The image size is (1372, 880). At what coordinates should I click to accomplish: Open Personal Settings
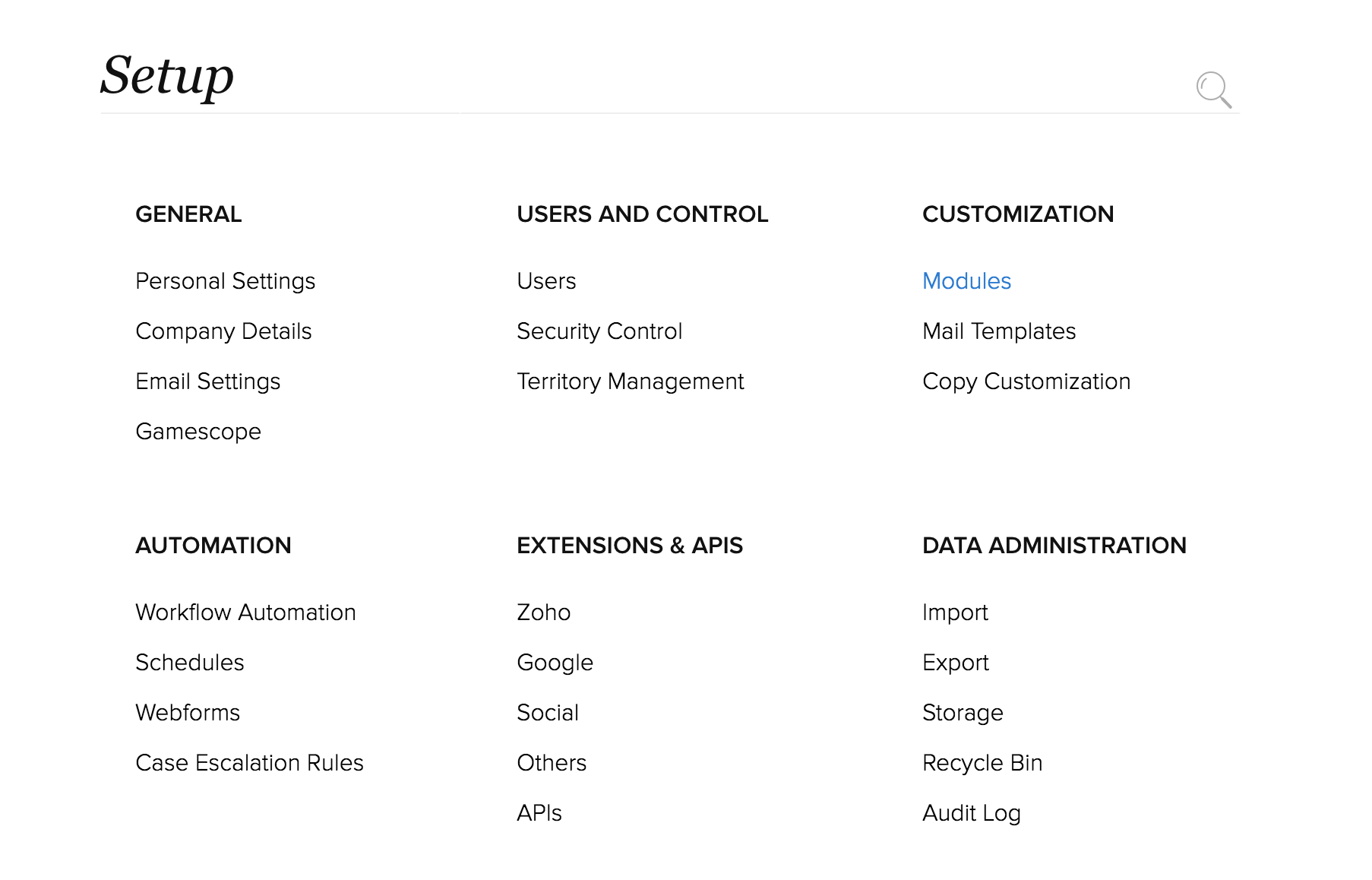[225, 281]
